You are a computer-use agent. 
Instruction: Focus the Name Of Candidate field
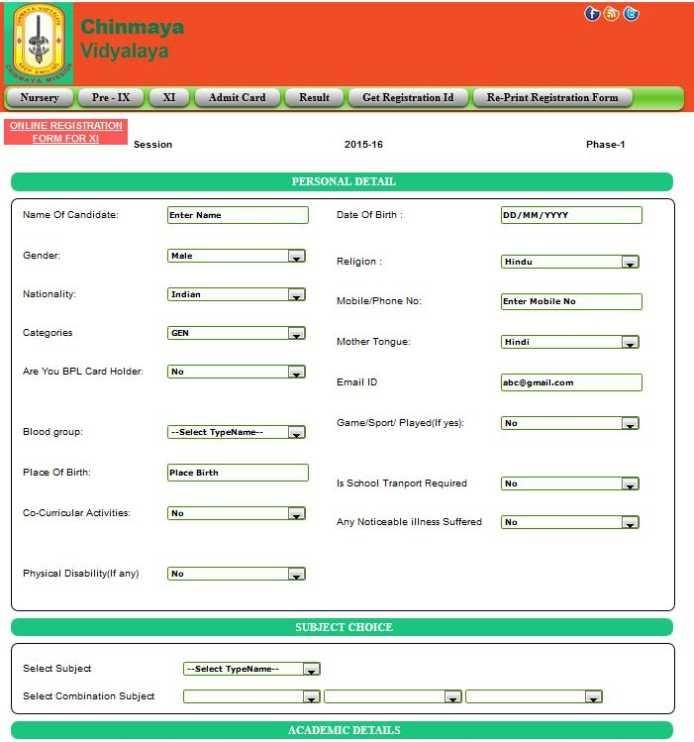click(x=237, y=215)
